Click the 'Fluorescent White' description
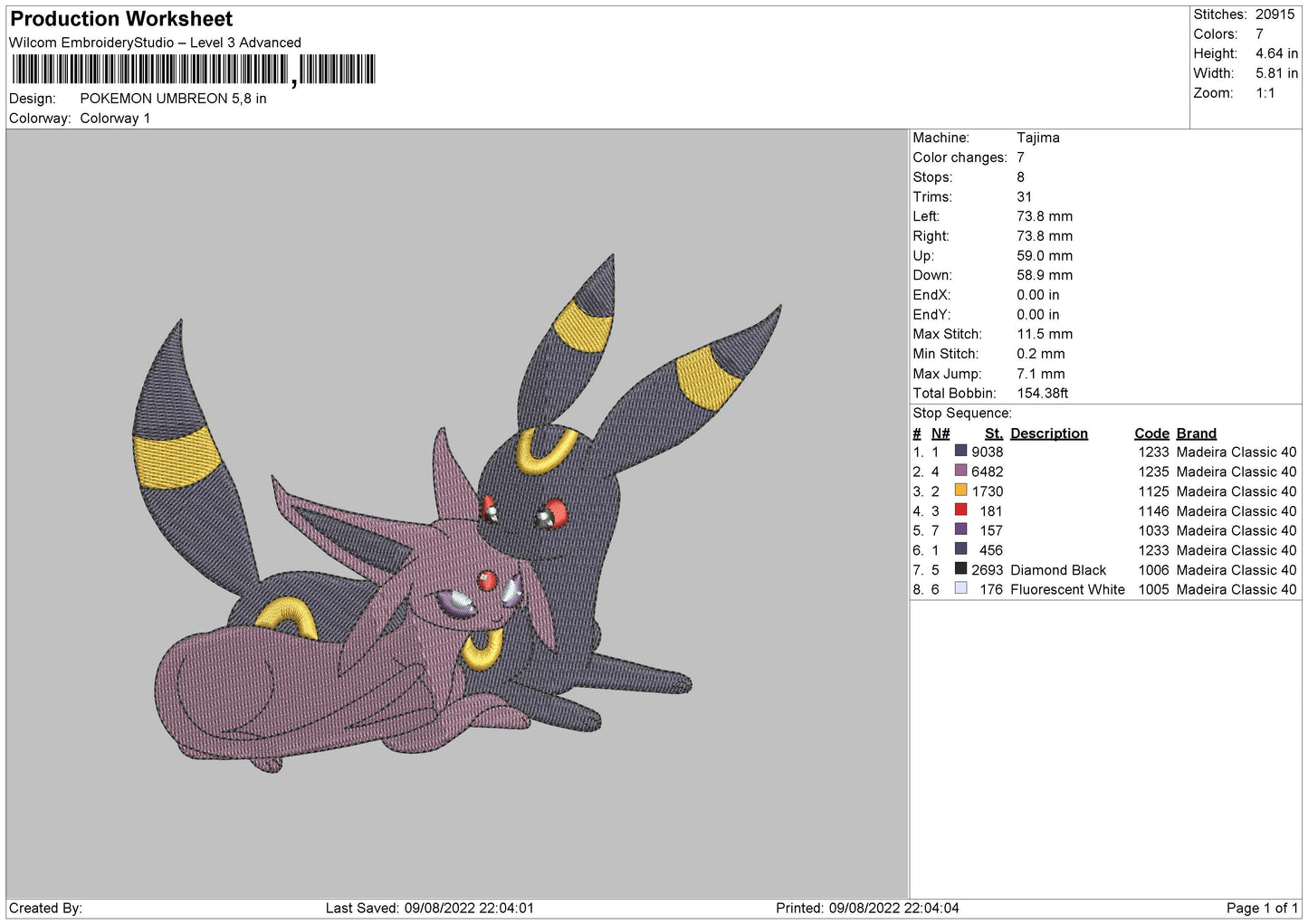The image size is (1308, 924). tap(1067, 589)
